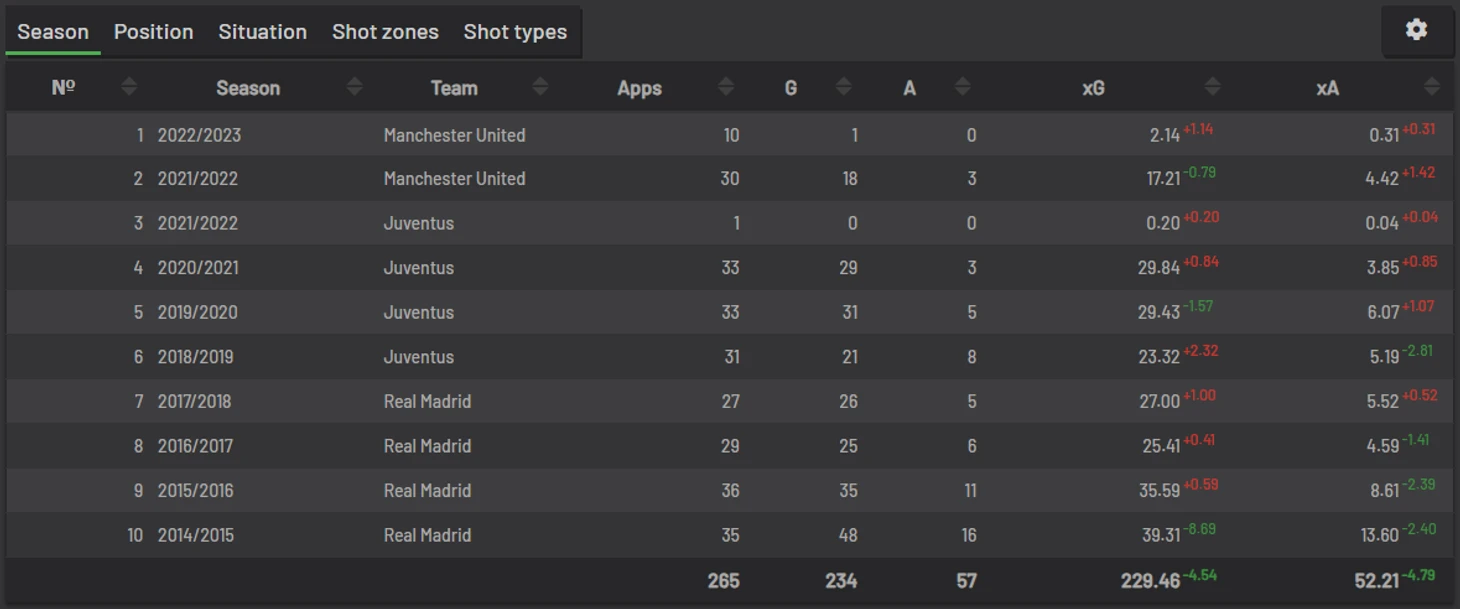Viewport: 1460px width, 609px height.
Task: Open the Situation tab
Action: pyautogui.click(x=262, y=31)
